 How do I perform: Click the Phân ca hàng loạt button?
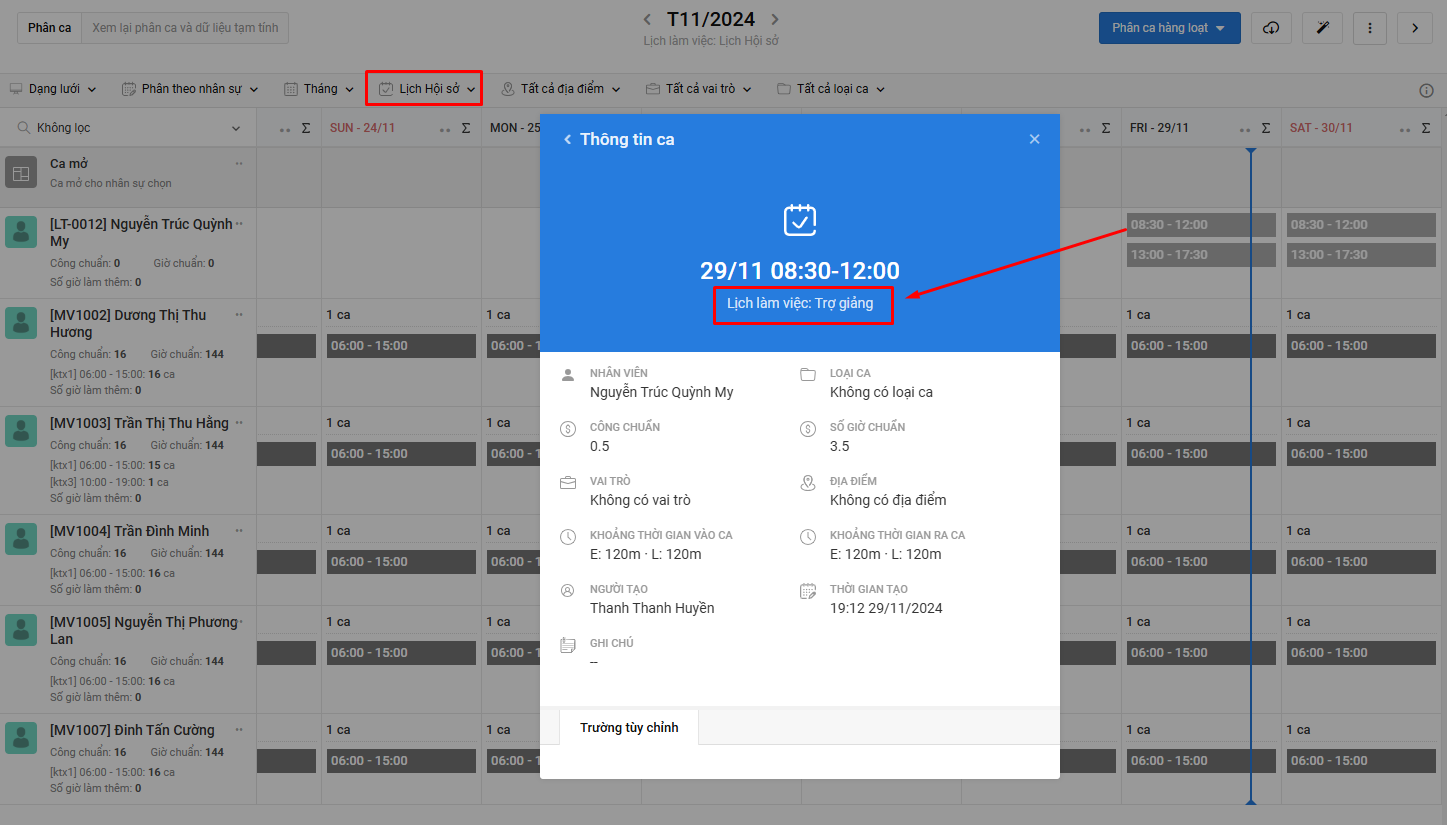(1169, 28)
